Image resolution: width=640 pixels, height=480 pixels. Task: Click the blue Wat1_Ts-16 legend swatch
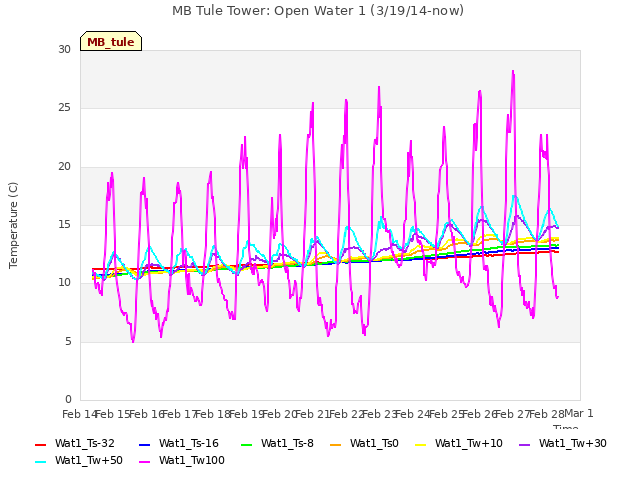144,444
